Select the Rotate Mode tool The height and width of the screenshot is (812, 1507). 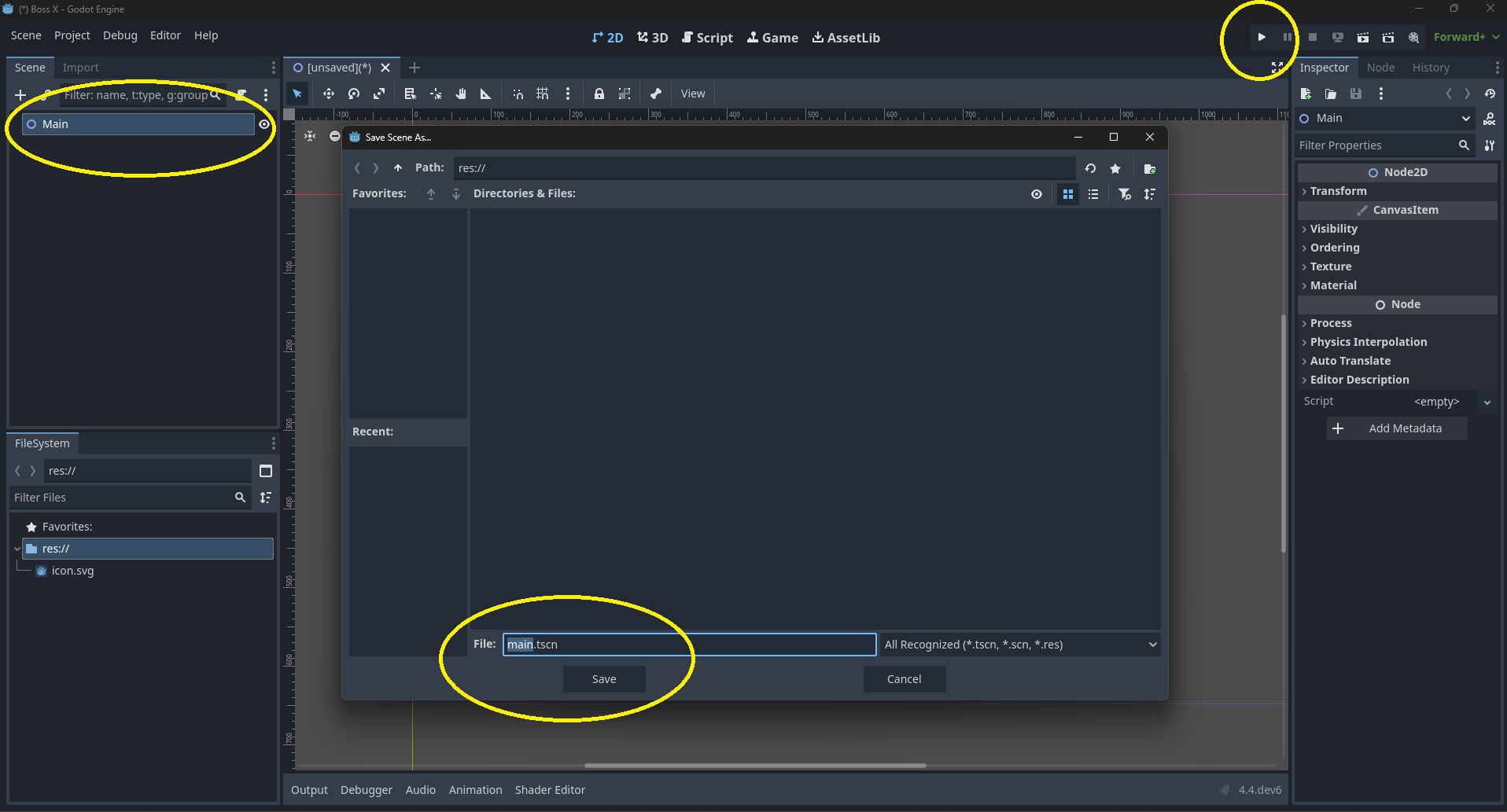tap(354, 94)
